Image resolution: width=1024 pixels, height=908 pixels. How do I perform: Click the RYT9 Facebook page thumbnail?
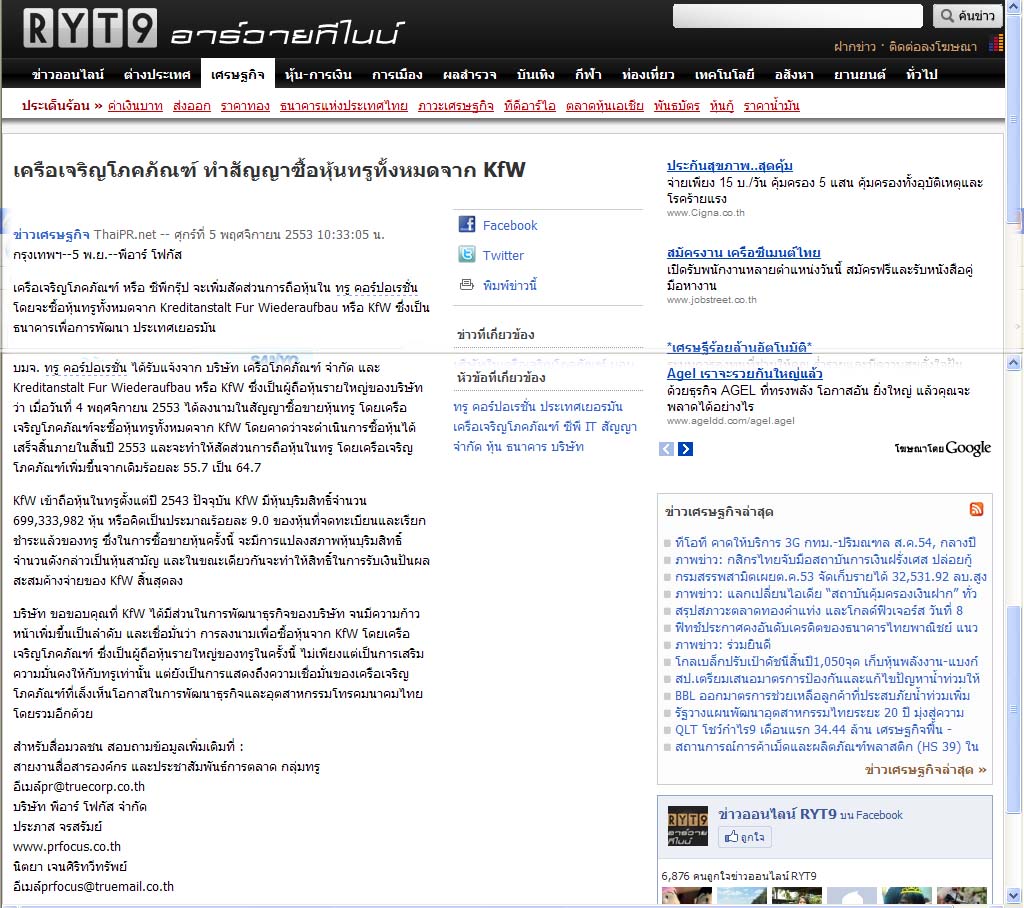688,826
